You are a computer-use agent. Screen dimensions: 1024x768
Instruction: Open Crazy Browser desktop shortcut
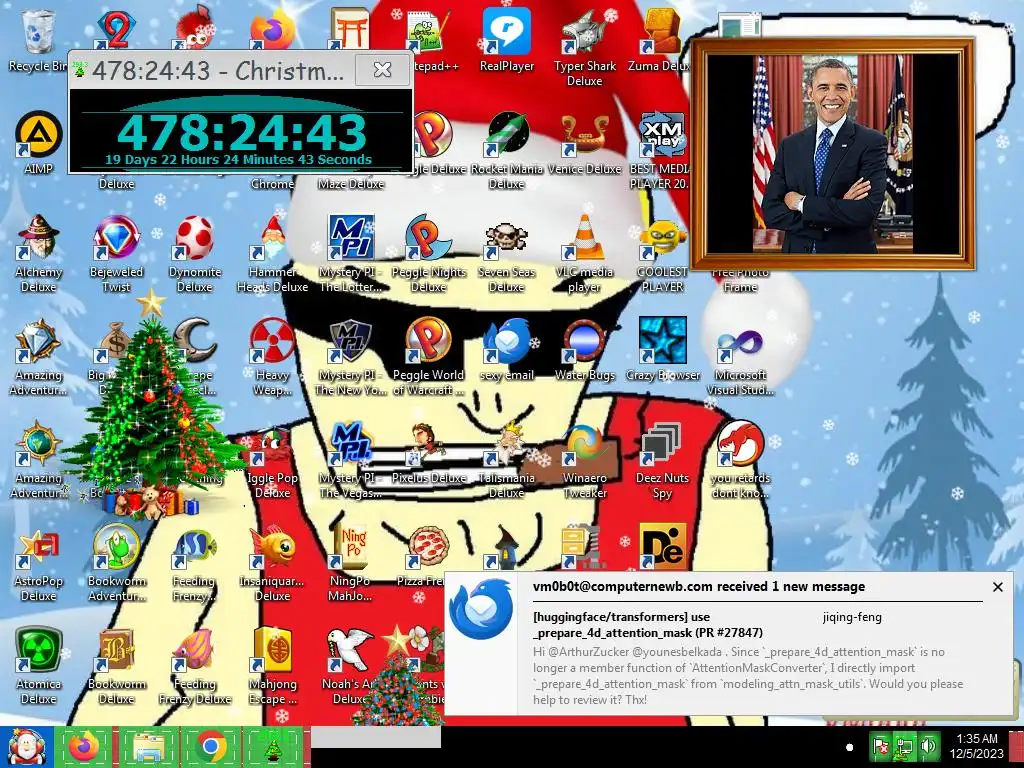662,350
